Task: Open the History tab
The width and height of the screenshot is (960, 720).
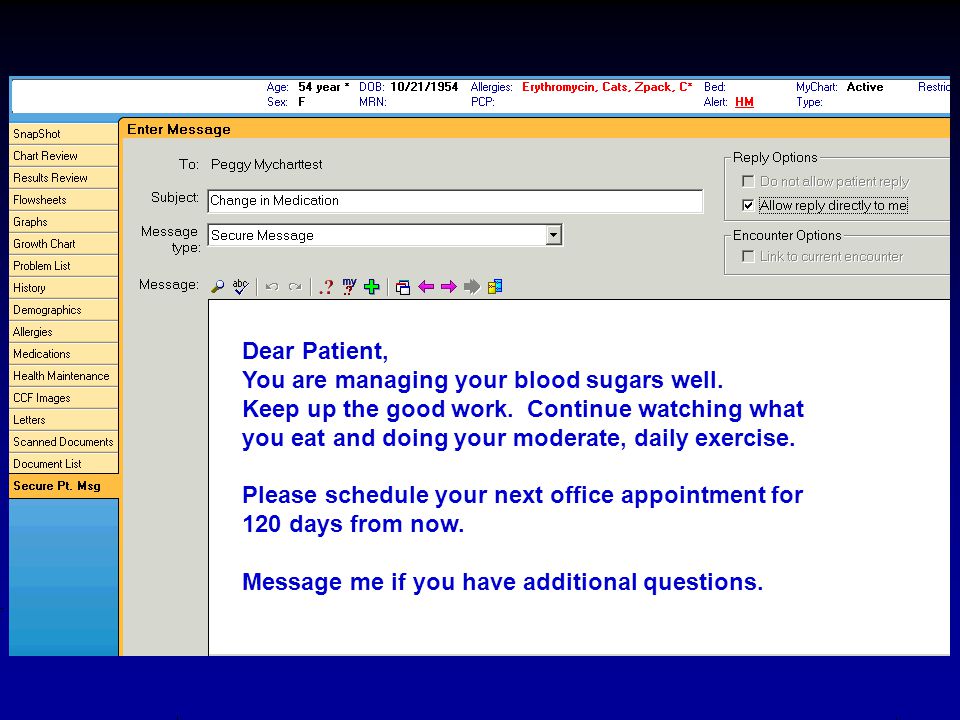Action: pos(64,288)
